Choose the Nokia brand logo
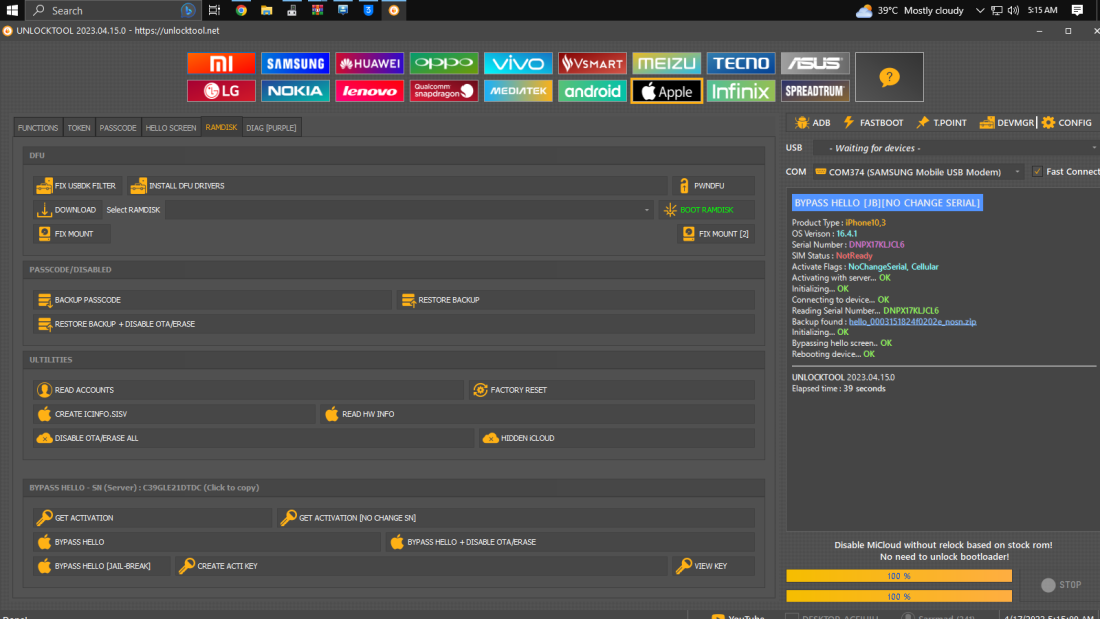This screenshot has width=1100, height=619. (295, 91)
